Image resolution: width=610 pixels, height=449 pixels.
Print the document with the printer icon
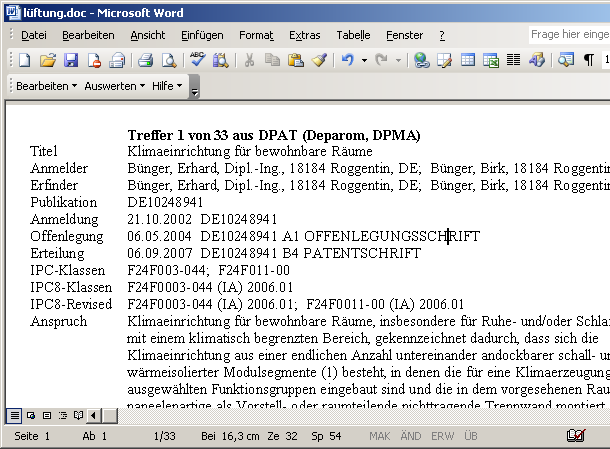point(145,60)
